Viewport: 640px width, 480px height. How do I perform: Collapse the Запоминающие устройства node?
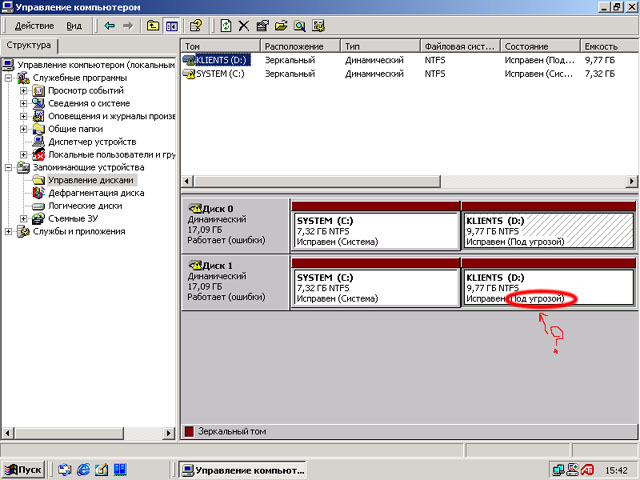9,168
